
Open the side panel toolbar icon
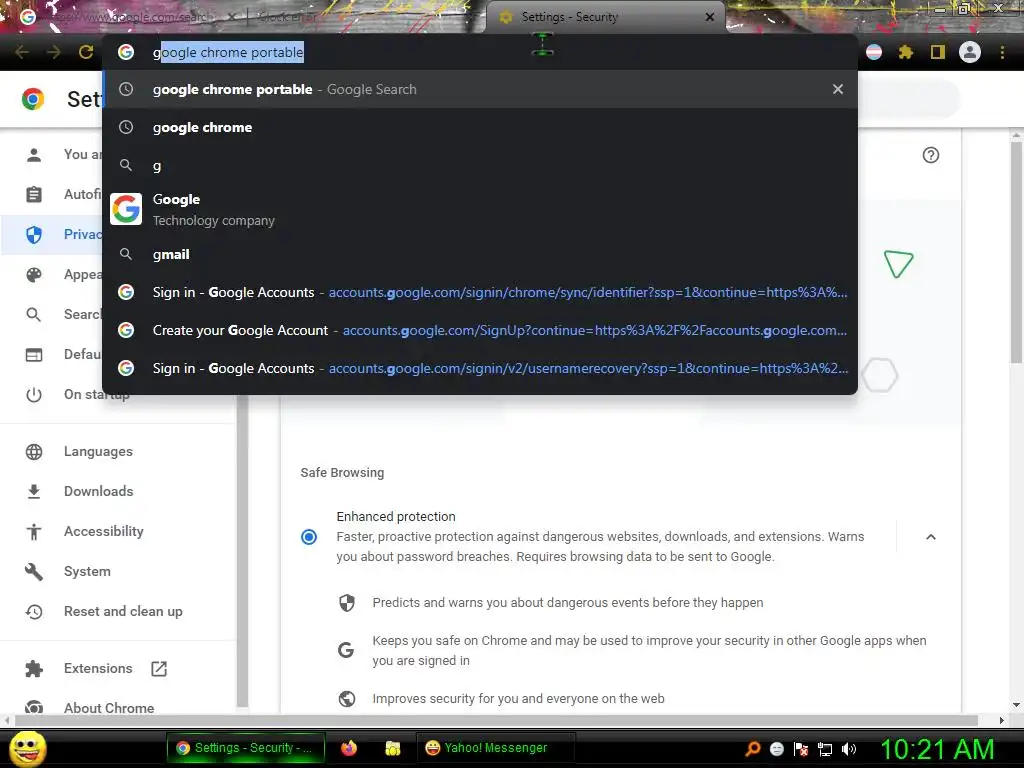pyautogui.click(x=938, y=52)
